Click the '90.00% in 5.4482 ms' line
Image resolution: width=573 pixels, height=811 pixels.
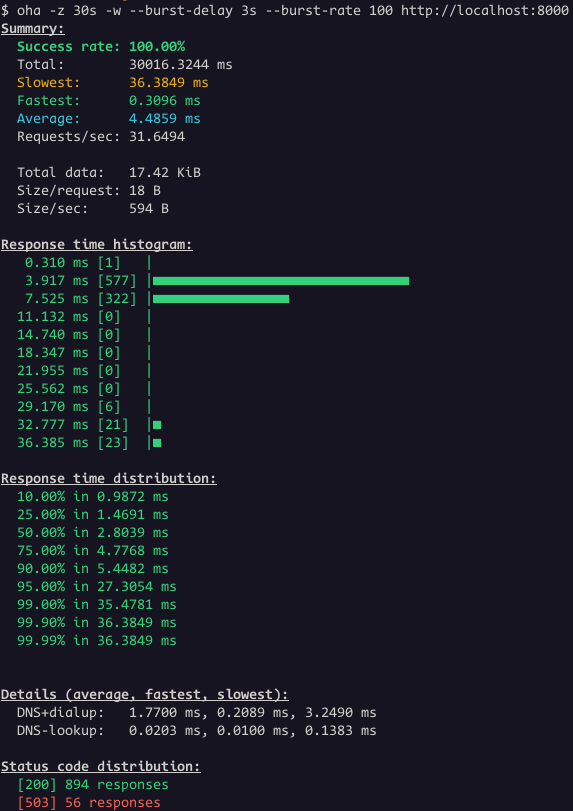tap(93, 569)
